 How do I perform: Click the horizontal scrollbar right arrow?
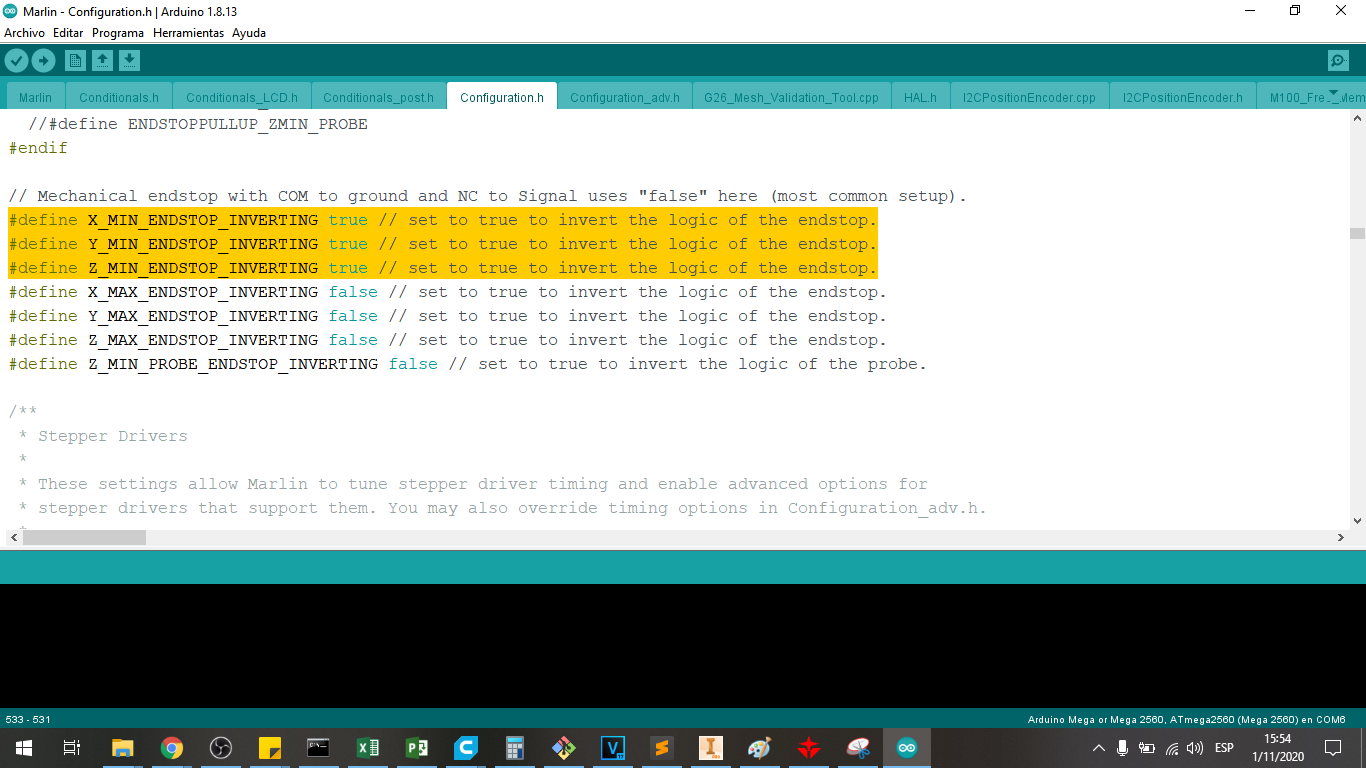(x=1340, y=537)
